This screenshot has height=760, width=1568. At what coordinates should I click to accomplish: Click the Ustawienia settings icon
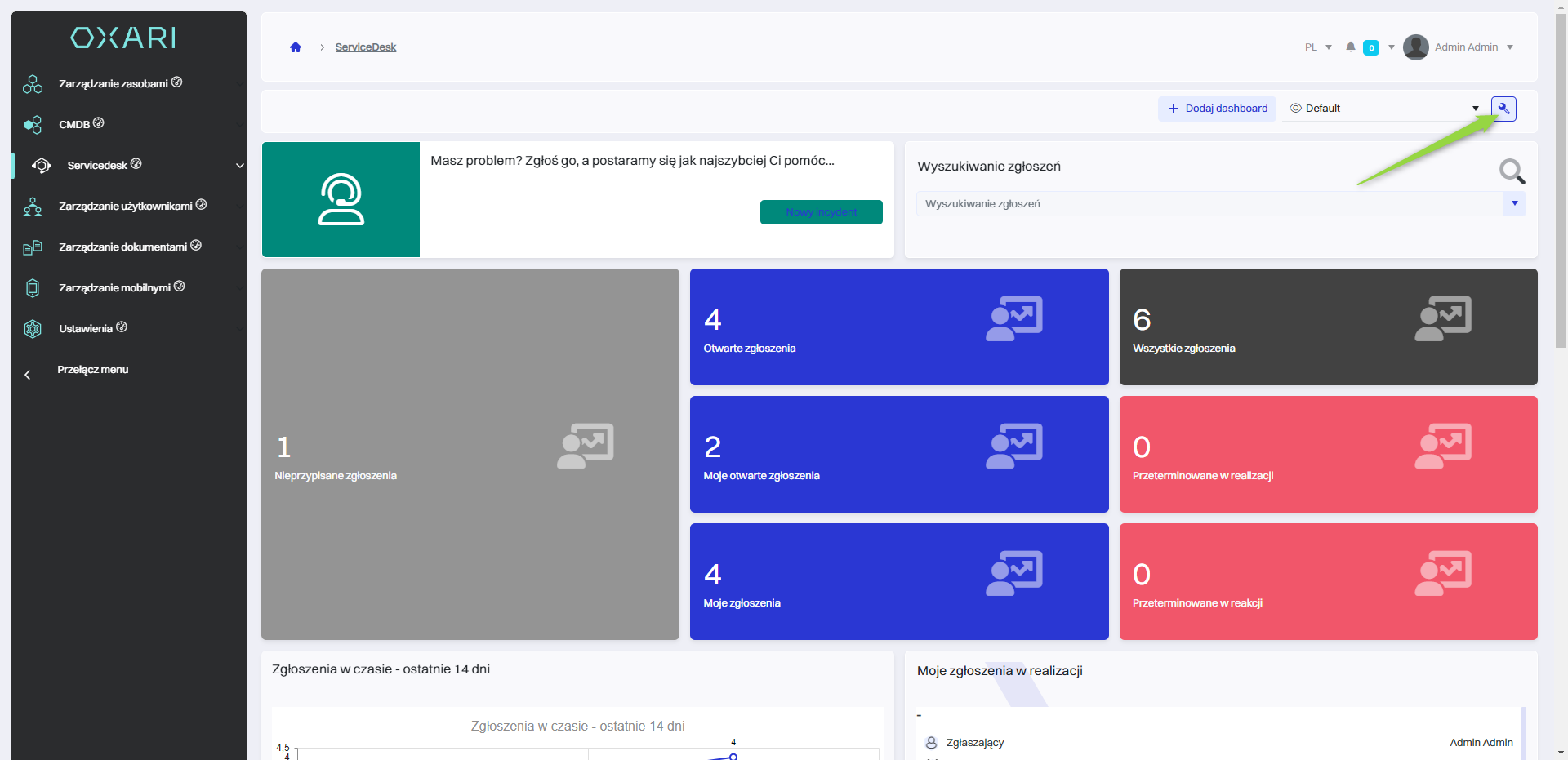coord(33,329)
